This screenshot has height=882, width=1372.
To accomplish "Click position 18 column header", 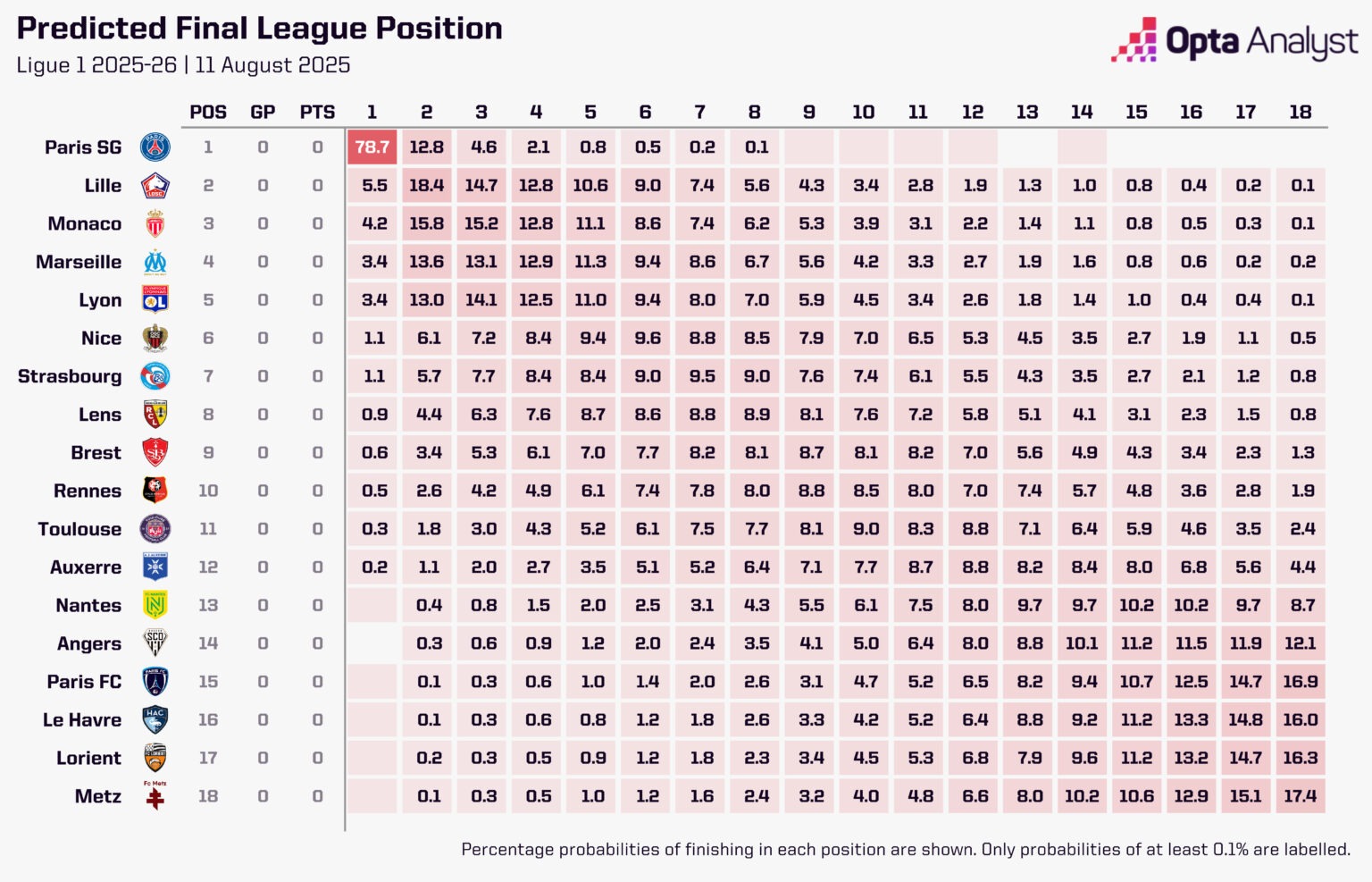I will point(1300,112).
